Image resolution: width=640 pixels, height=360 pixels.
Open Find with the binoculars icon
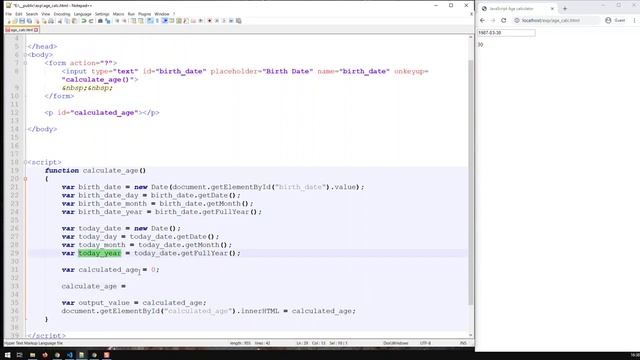[x=100, y=21]
